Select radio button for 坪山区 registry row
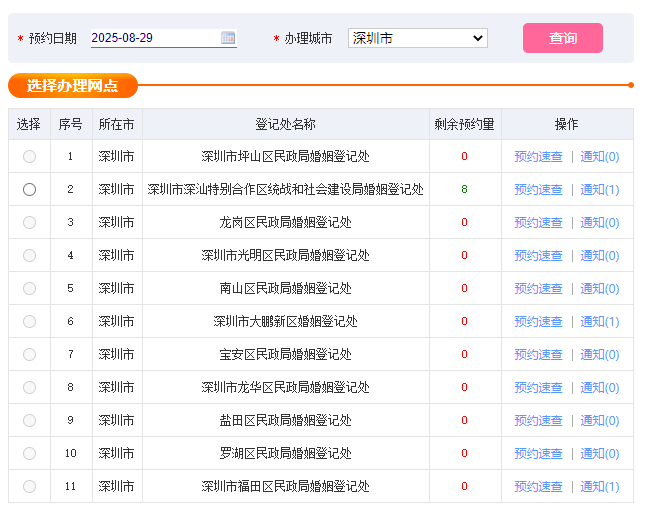 (x=29, y=156)
